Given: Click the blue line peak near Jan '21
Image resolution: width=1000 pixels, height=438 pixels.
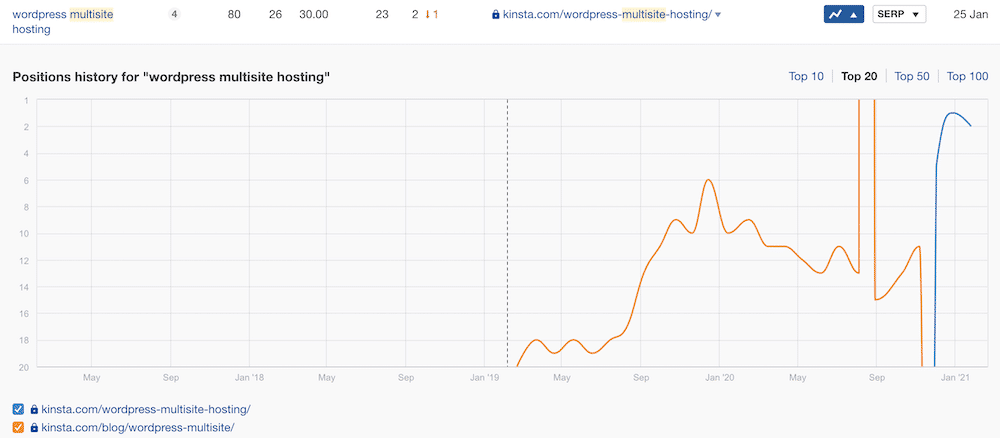Looking at the screenshot, I should tap(953, 113).
